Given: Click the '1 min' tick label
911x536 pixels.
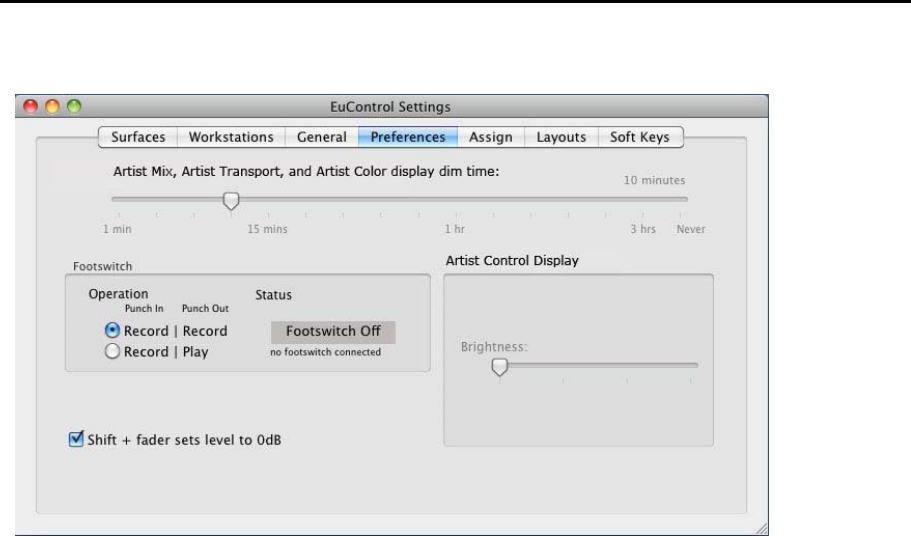Looking at the screenshot, I should pyautogui.click(x=117, y=229).
